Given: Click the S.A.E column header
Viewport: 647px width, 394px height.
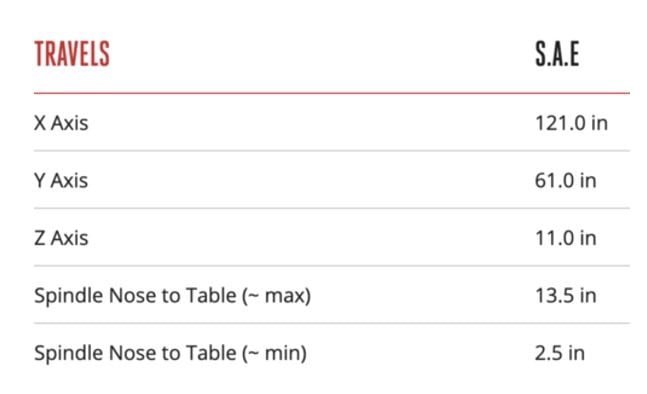Looking at the screenshot, I should [x=557, y=54].
